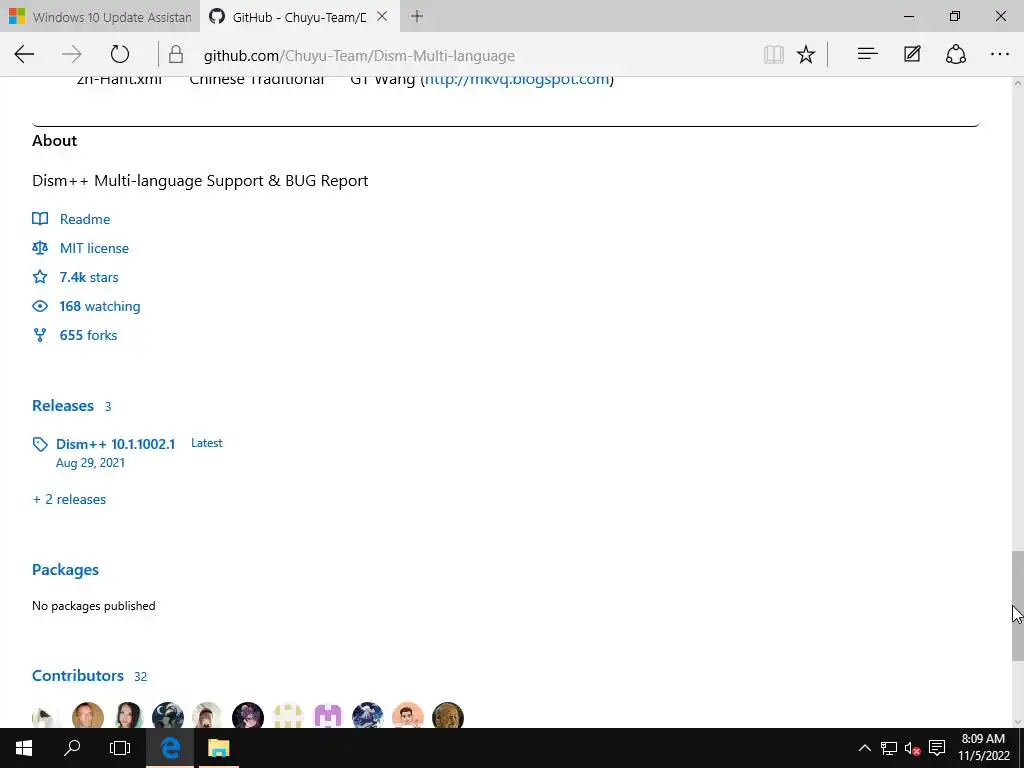Viewport: 1024px width, 768px height.
Task: Refresh the GitHub page
Action: click(120, 54)
